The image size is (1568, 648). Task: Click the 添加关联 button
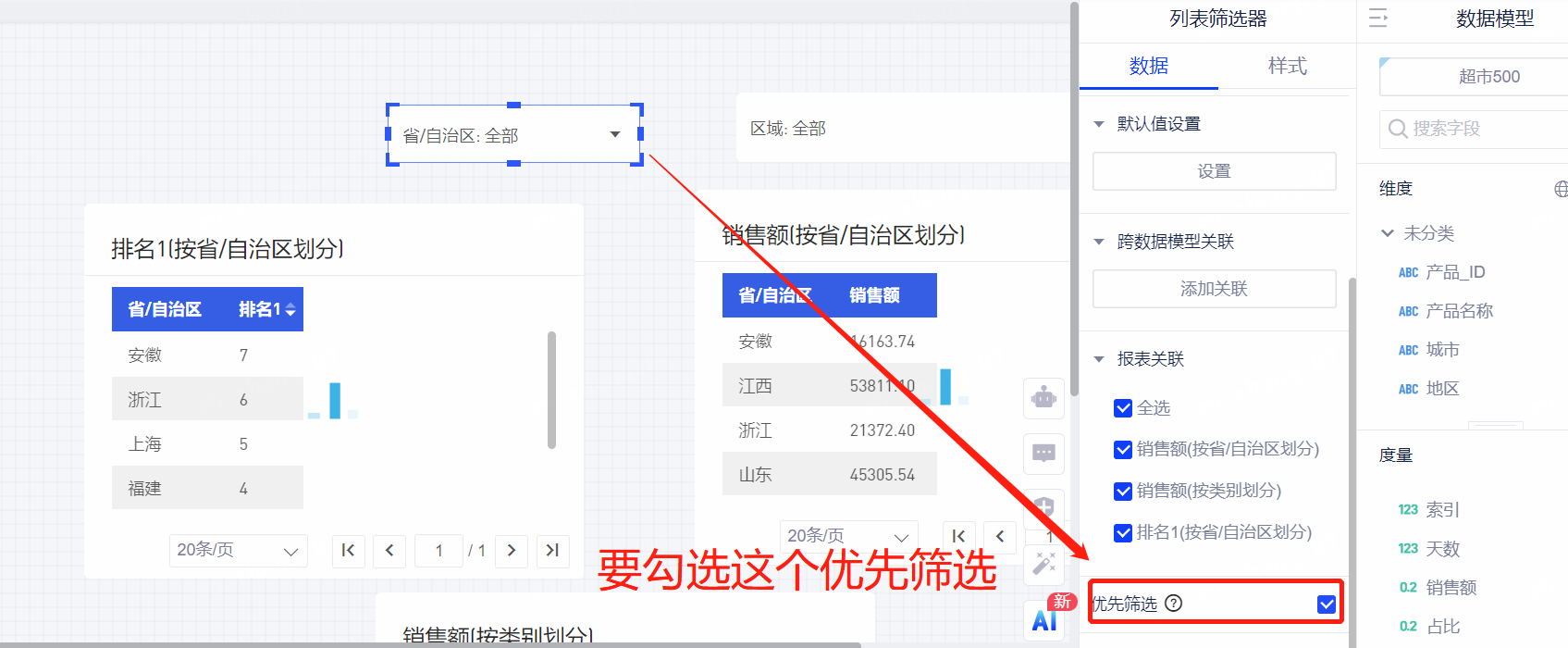[x=1214, y=289]
